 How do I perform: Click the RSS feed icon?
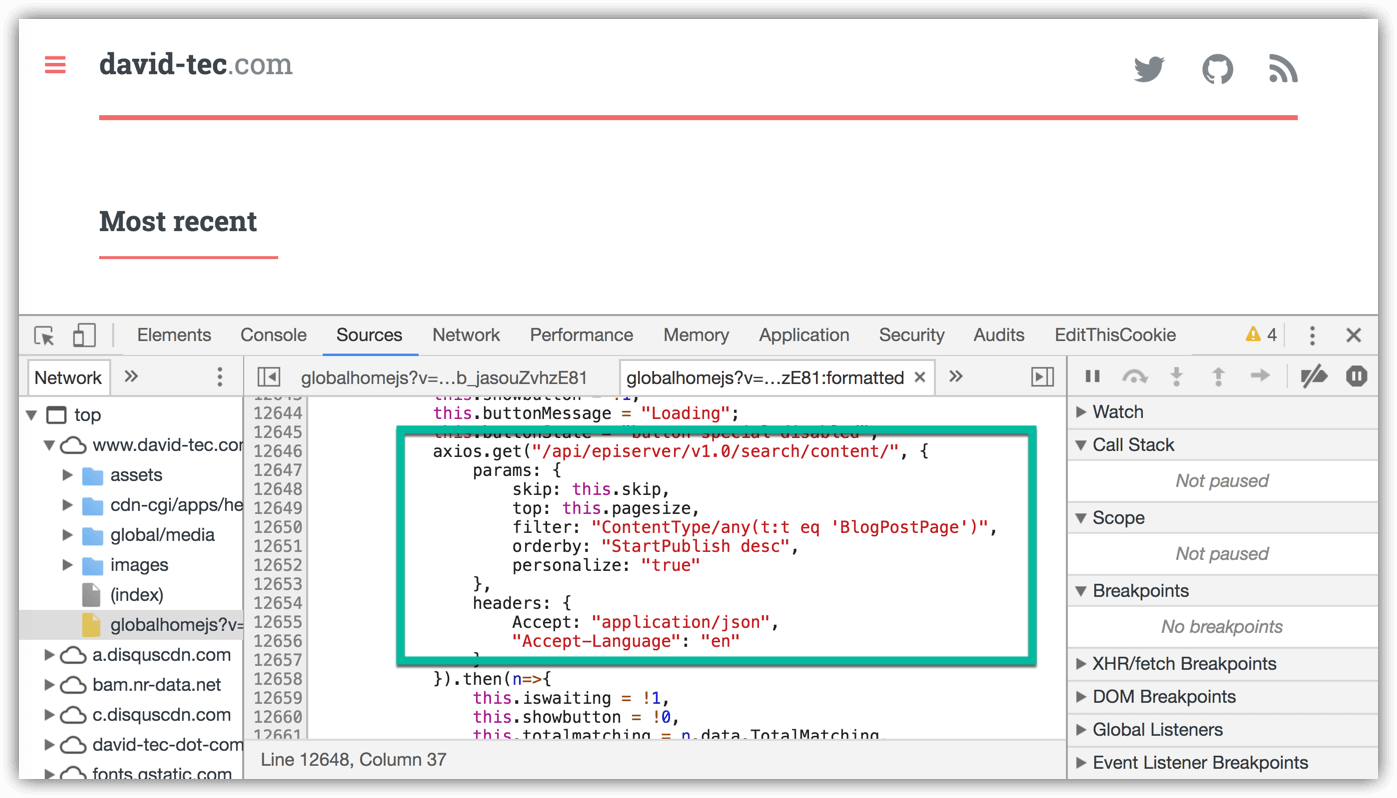1283,69
